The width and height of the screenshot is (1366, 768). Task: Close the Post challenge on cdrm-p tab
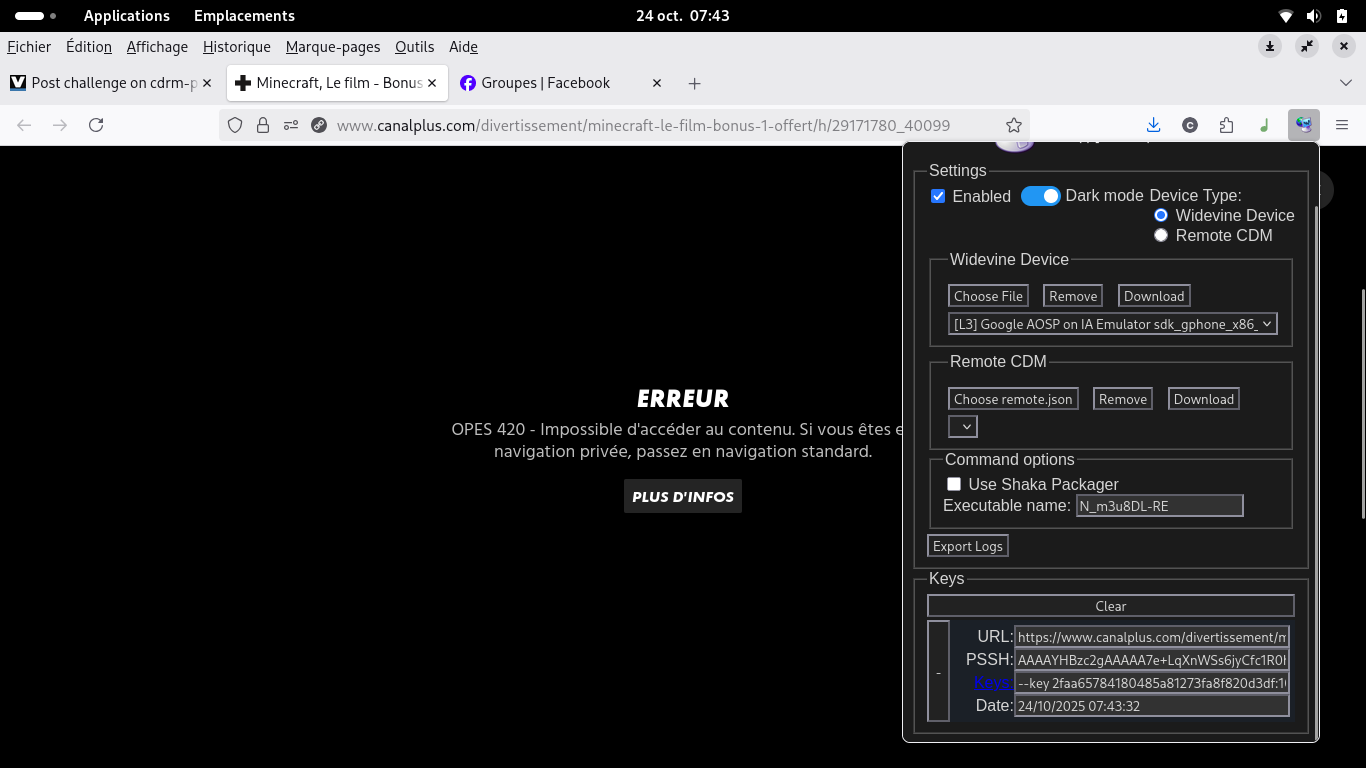207,83
